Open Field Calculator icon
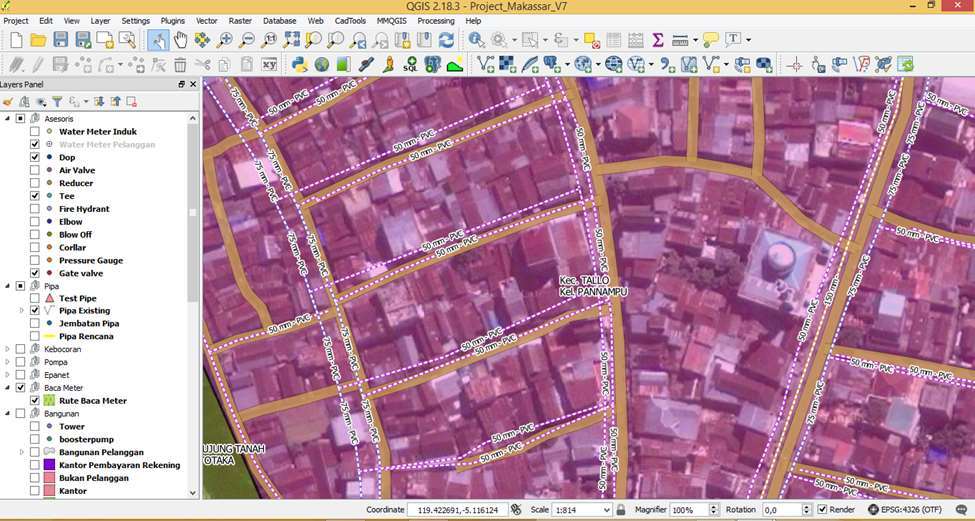 point(635,40)
